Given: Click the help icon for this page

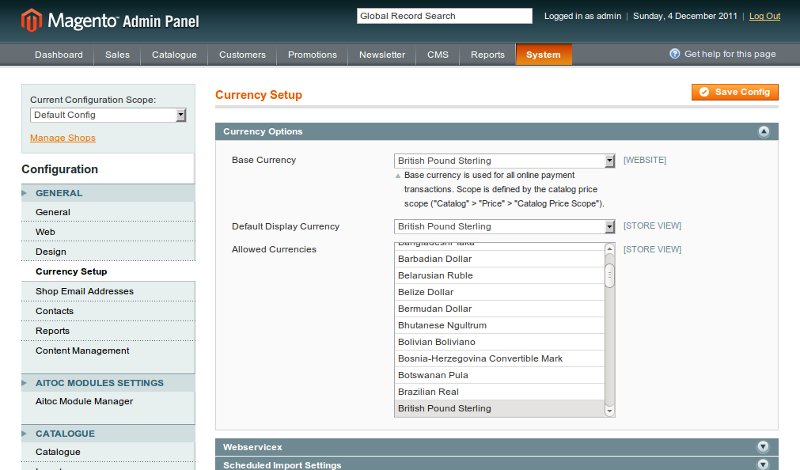Looking at the screenshot, I should point(675,54).
